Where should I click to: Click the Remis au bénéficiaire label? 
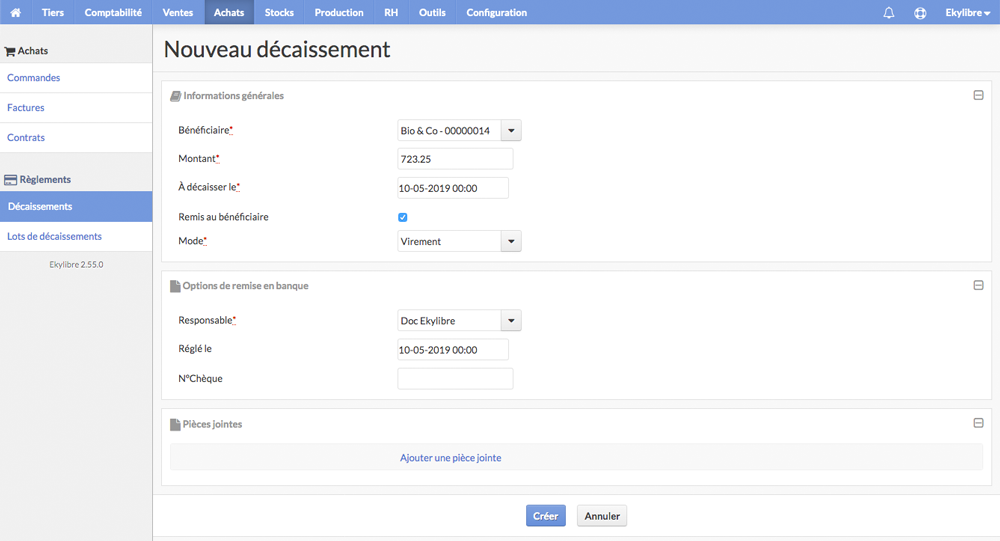[x=223, y=217]
